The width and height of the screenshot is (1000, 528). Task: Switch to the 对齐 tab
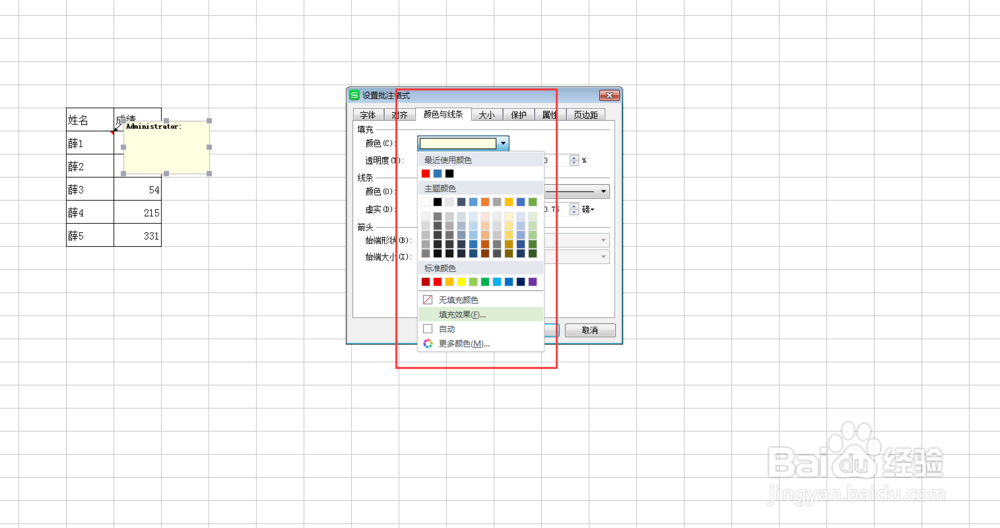[x=399, y=115]
